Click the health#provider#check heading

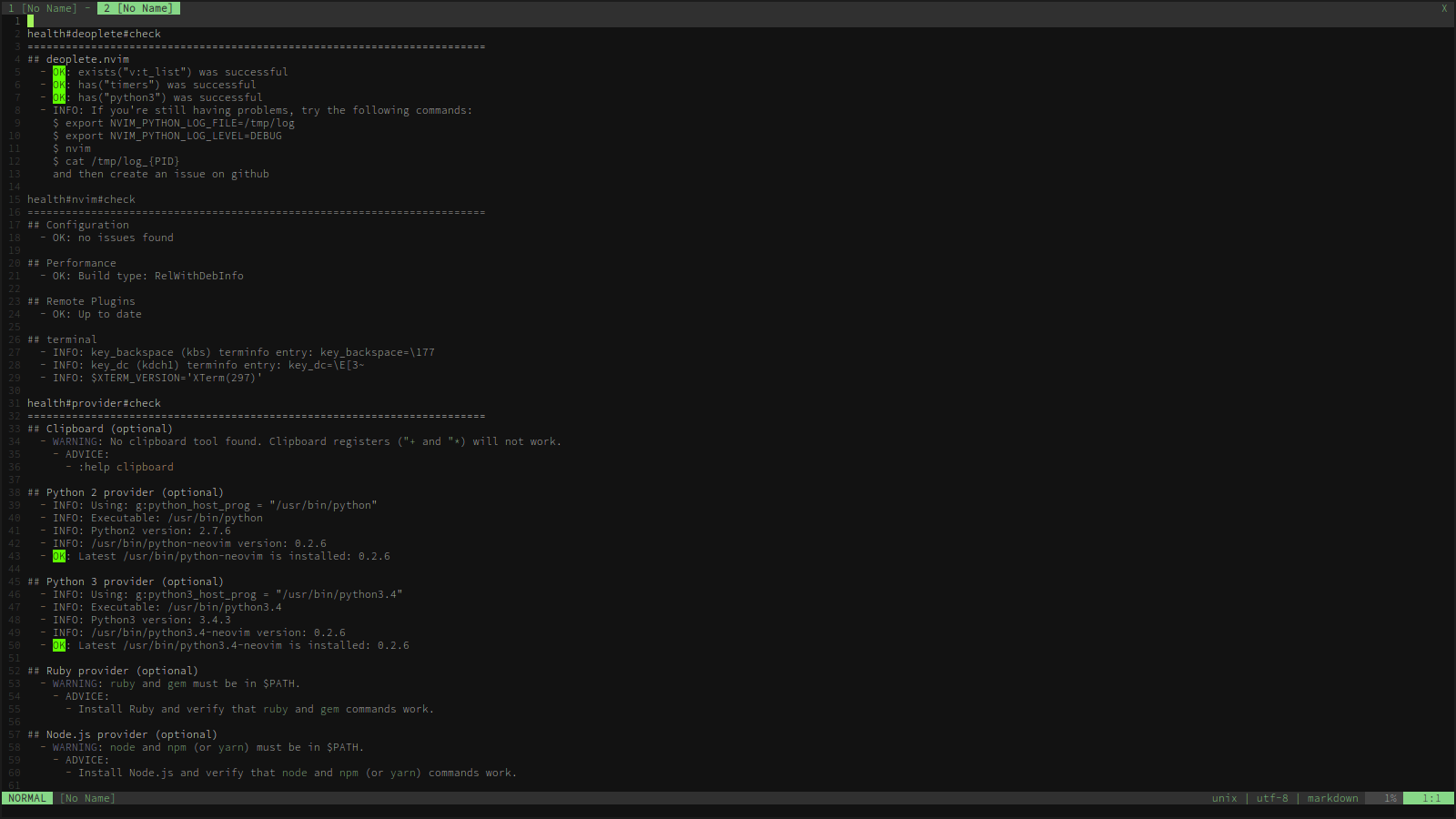point(94,402)
